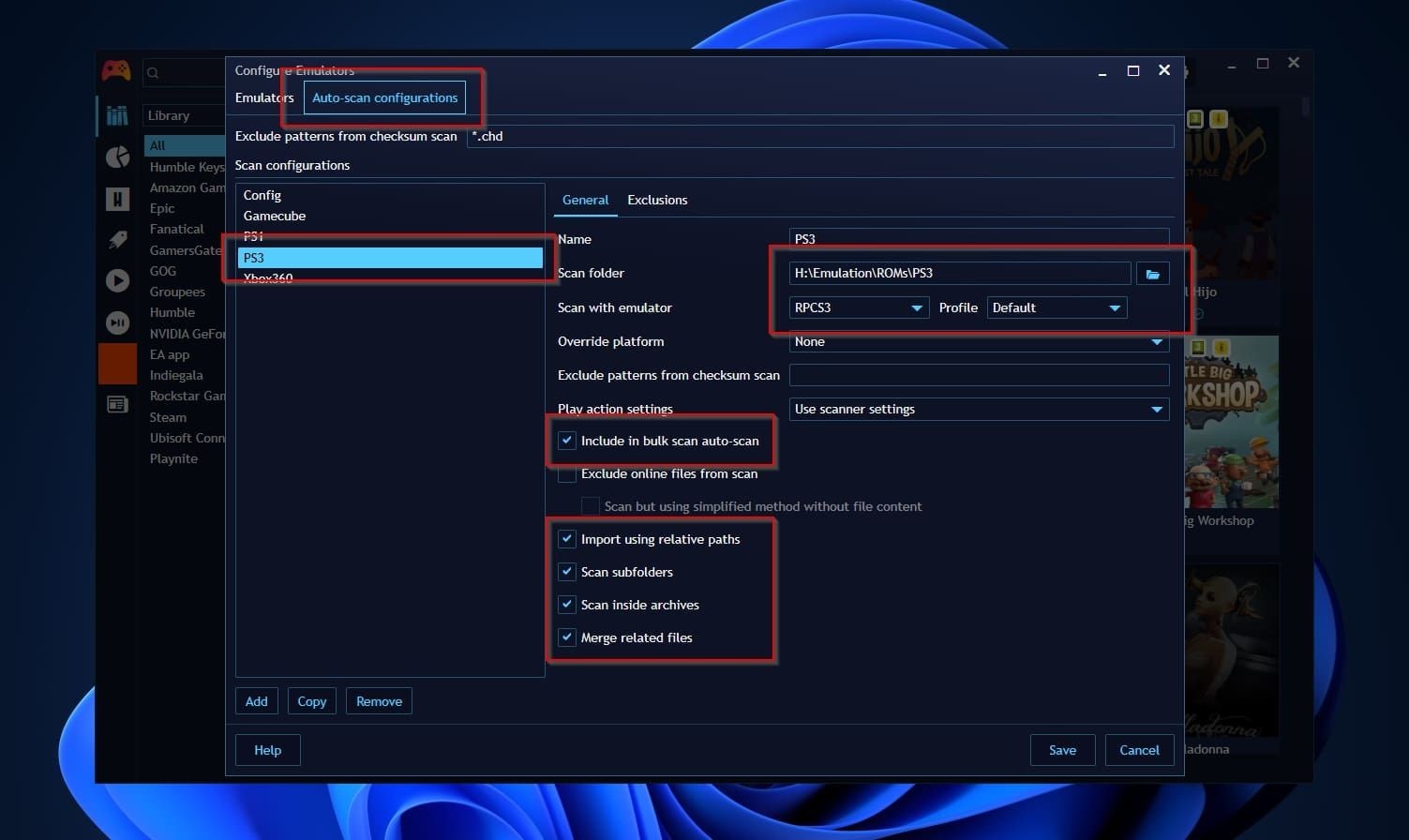Click the empty per-config exclude patterns field

pyautogui.click(x=979, y=375)
